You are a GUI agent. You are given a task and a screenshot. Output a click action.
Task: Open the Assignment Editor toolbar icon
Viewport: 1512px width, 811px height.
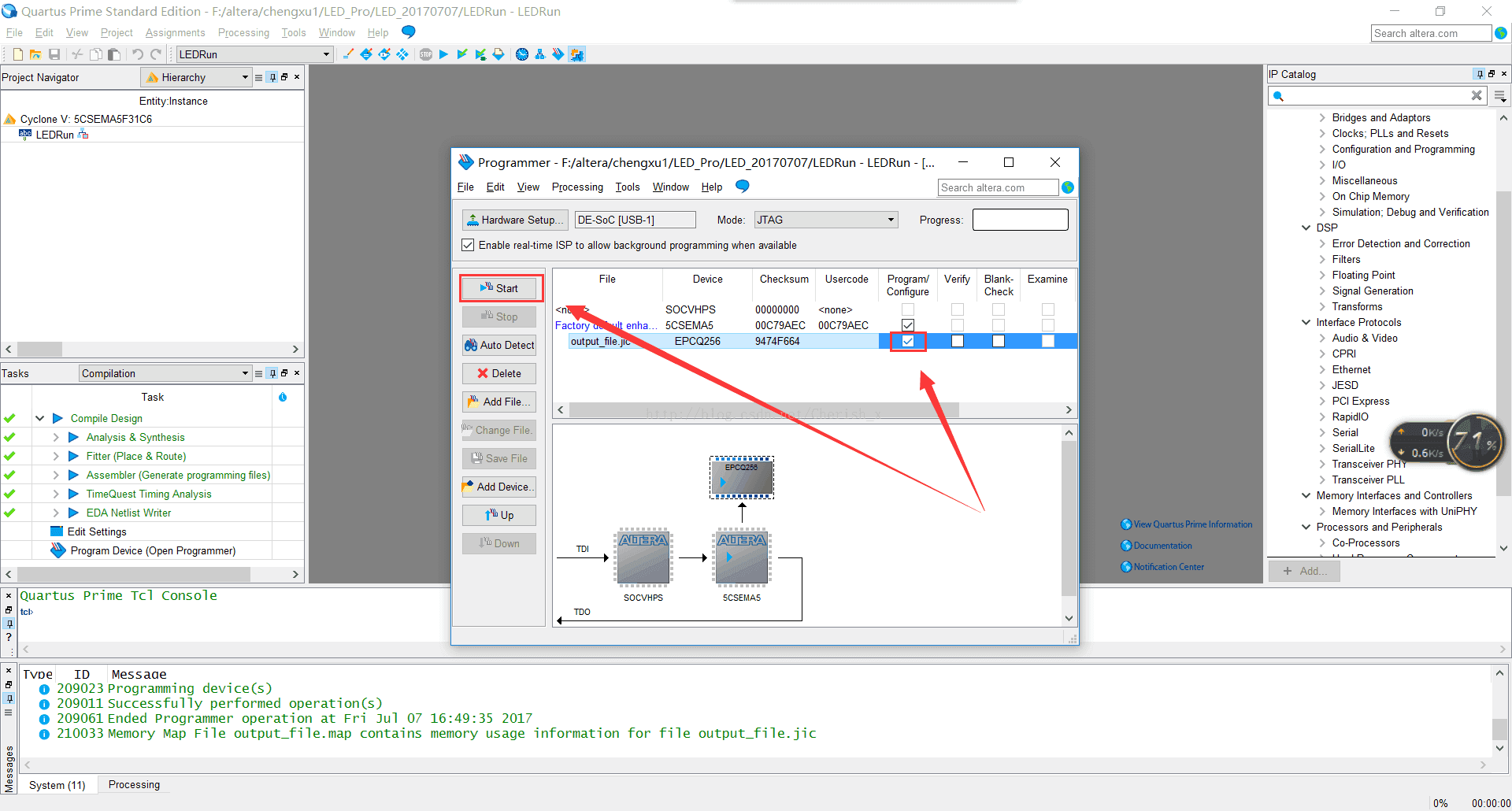(366, 54)
